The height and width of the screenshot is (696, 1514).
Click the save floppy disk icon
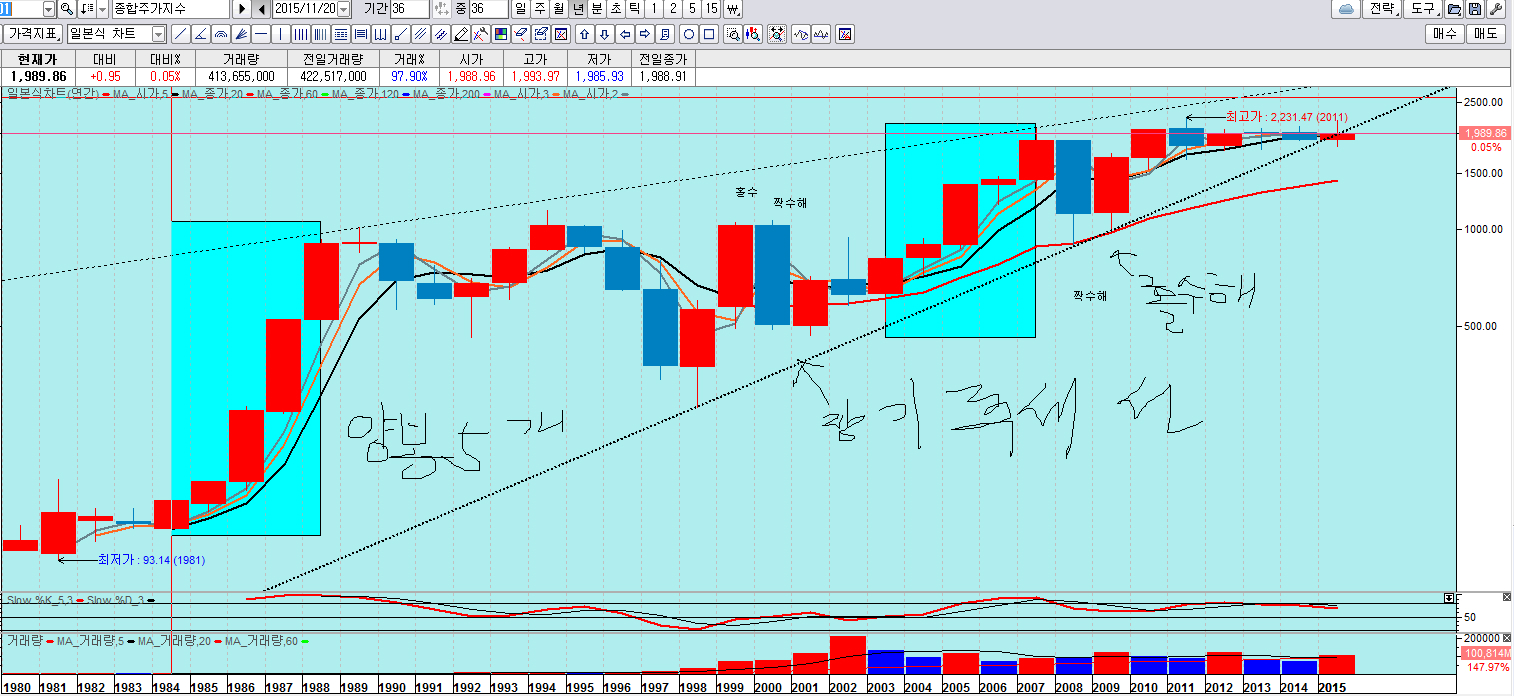[x=1475, y=9]
